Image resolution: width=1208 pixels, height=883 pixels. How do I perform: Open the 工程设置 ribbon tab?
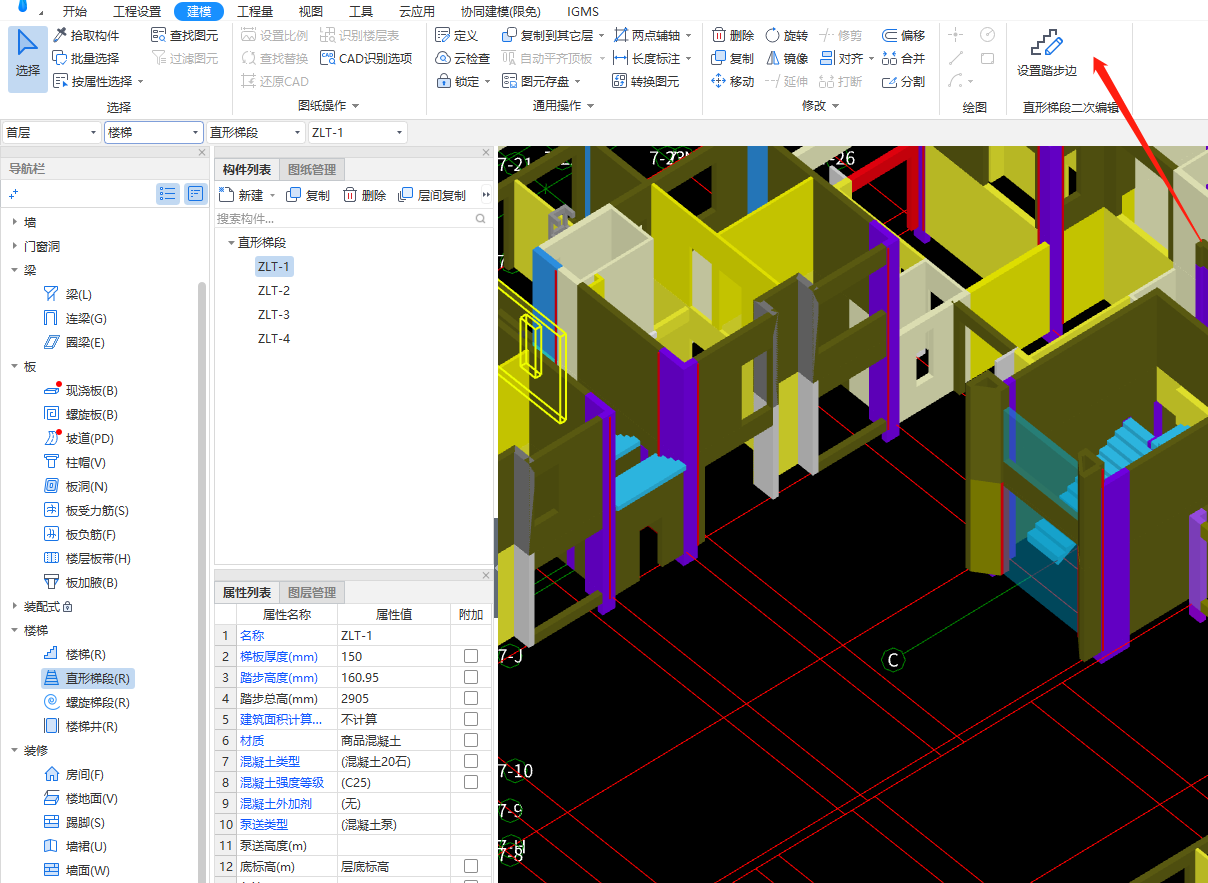click(137, 12)
